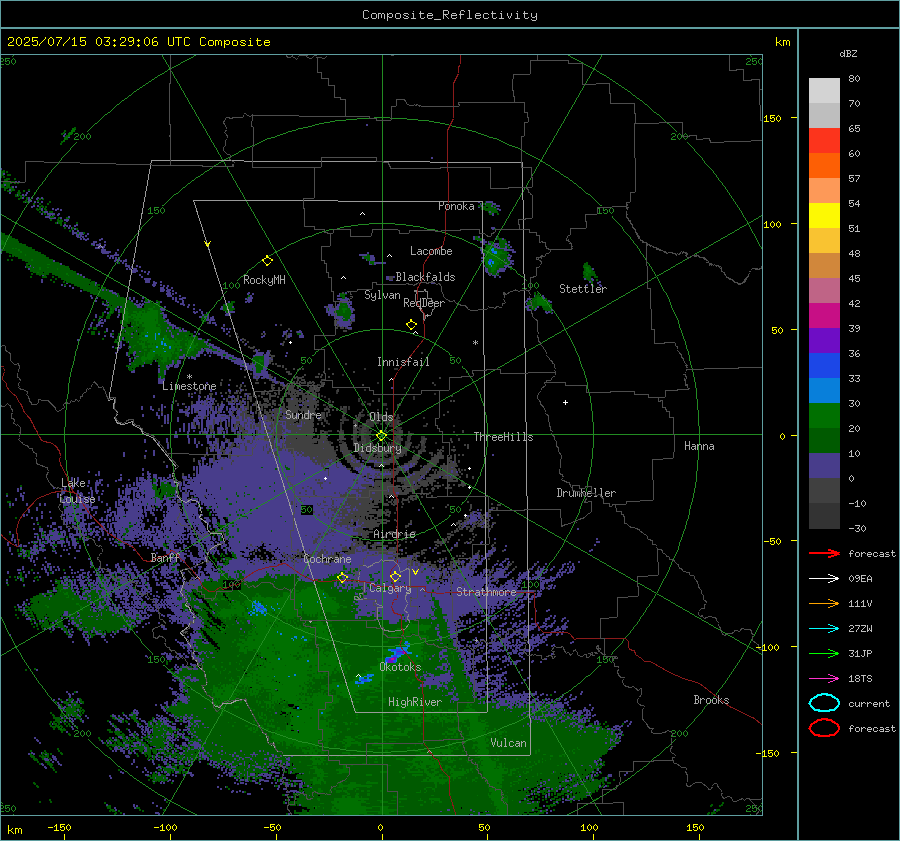The image size is (900, 841).
Task: Select the bright red 65 dBZ swatch
Action: (824, 140)
